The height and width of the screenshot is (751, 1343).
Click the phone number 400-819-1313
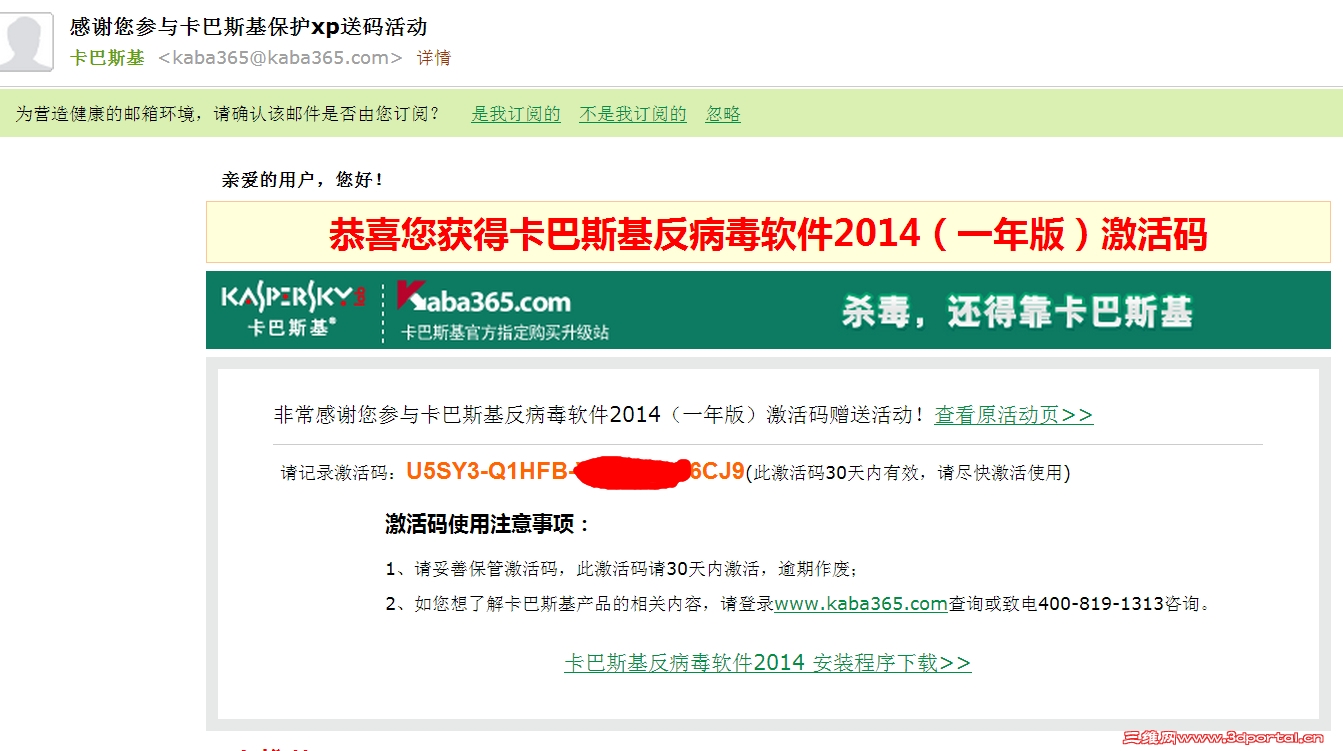coord(1101,604)
